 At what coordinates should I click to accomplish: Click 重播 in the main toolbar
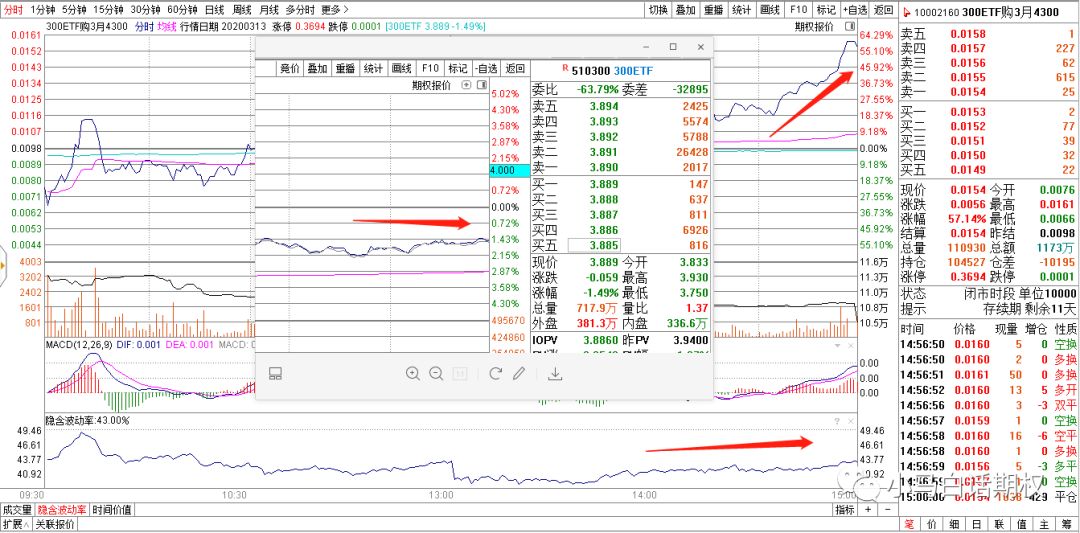714,10
